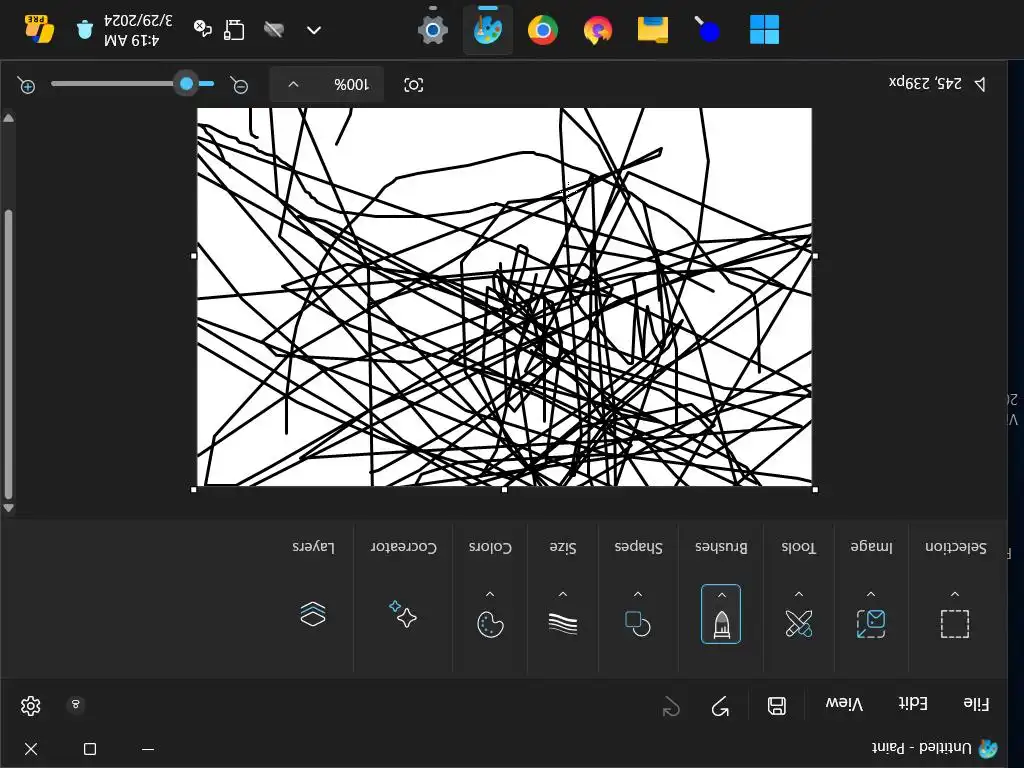Click the Selection label in ribbon

pos(955,547)
